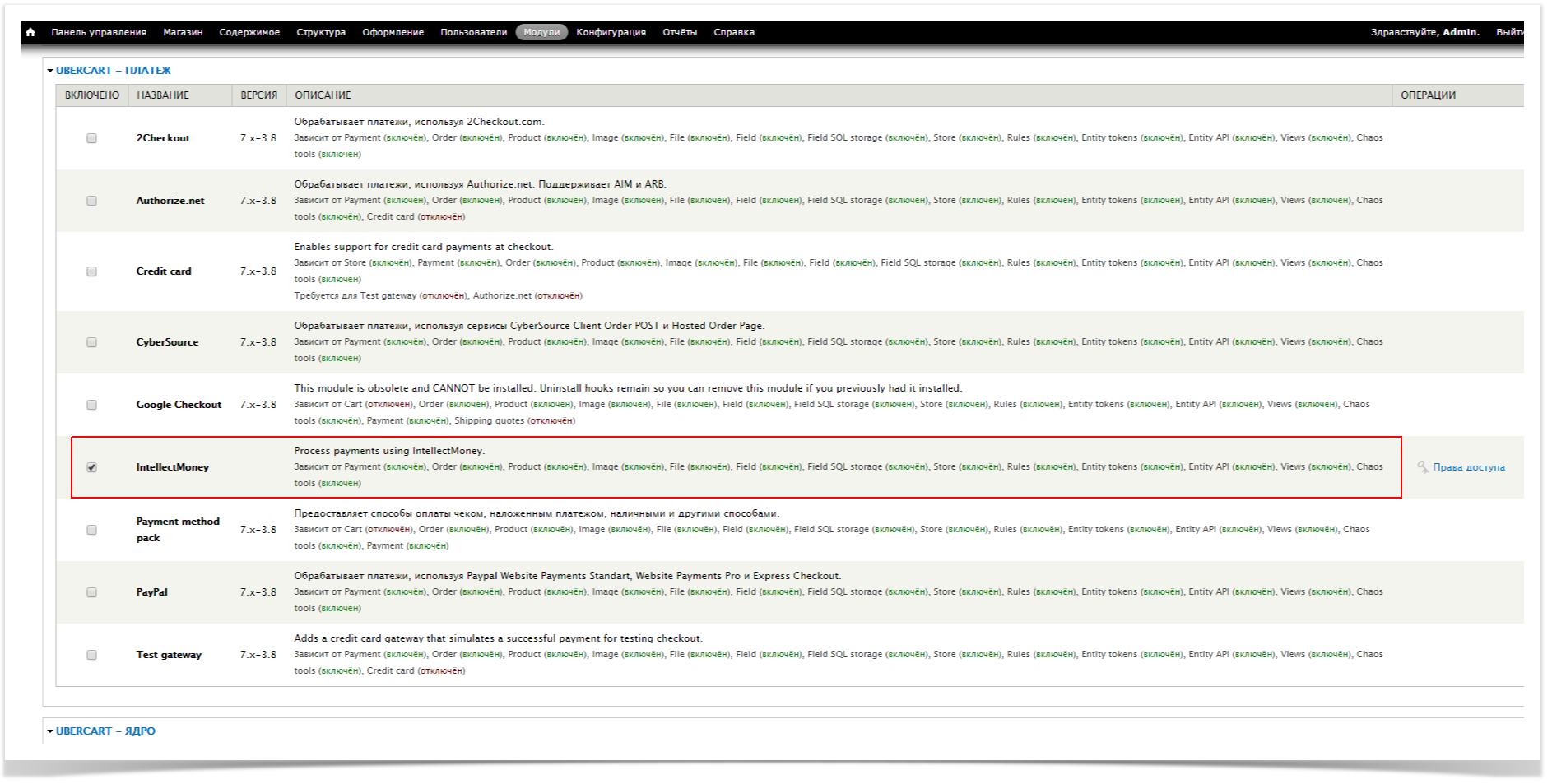Click the key icon beside Права доступа
The height and width of the screenshot is (784, 1552).
click(1422, 466)
